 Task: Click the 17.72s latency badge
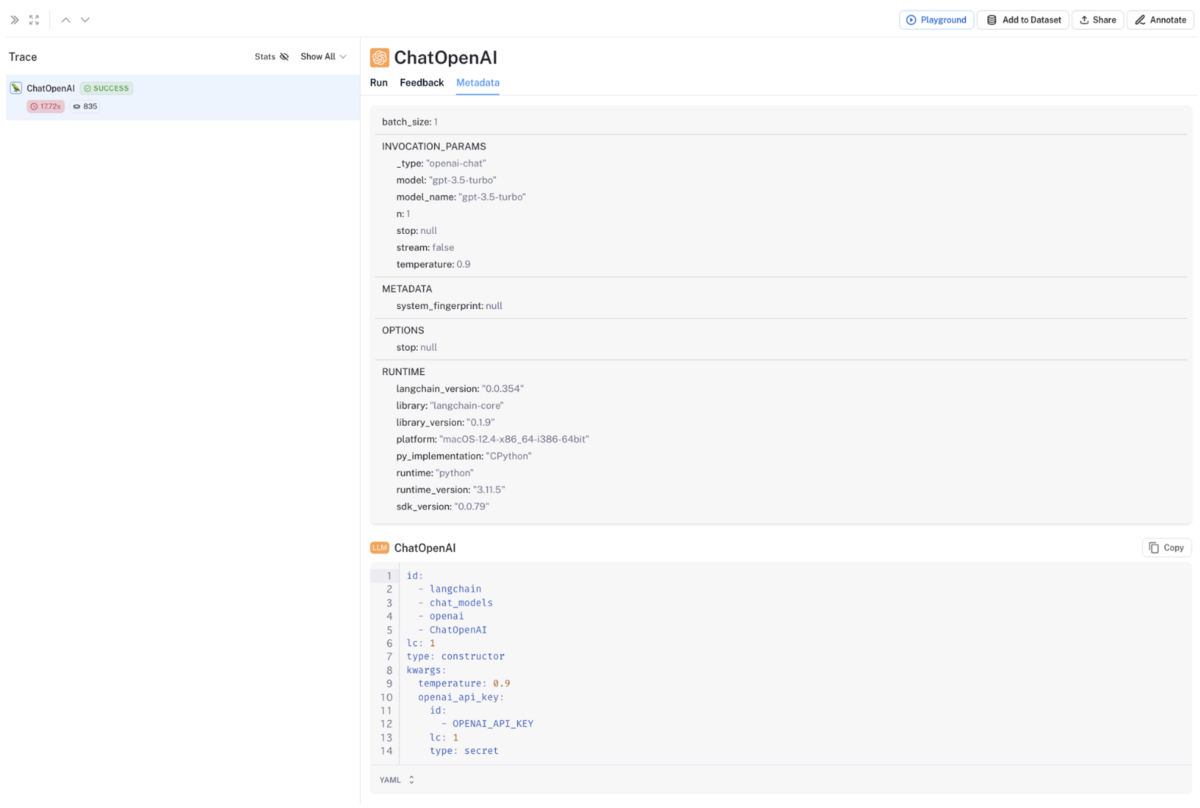(x=46, y=106)
